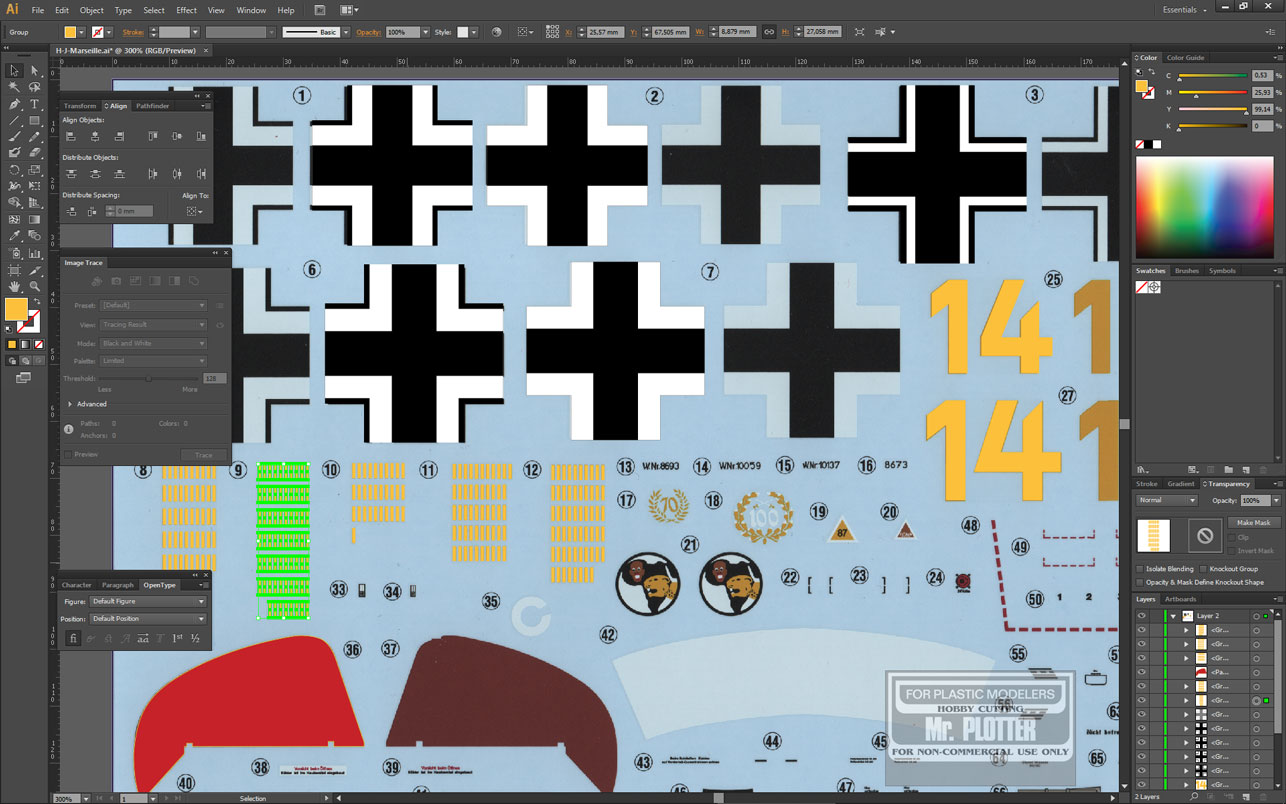Image resolution: width=1286 pixels, height=804 pixels.
Task: Select the Selection (black arrow) tool
Action: point(14,71)
